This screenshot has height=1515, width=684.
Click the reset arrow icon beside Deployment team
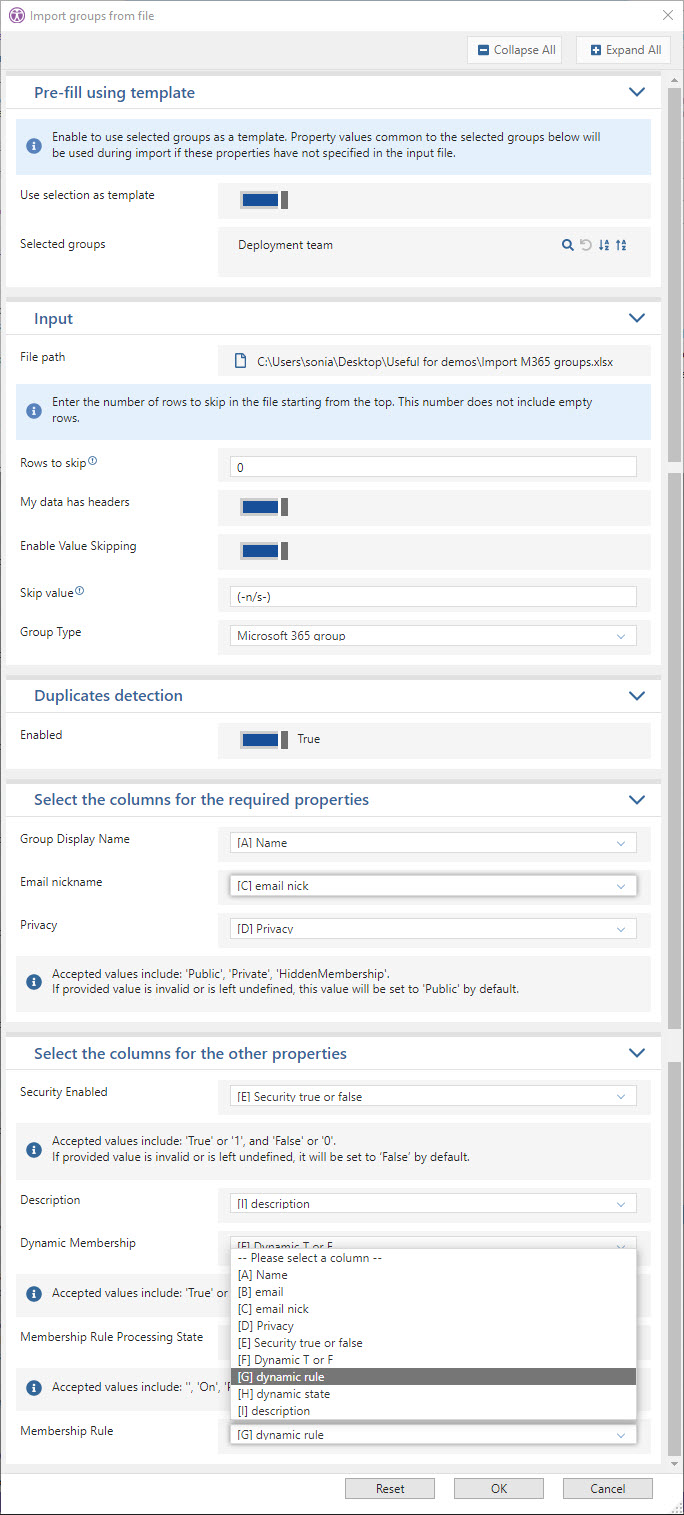[585, 245]
